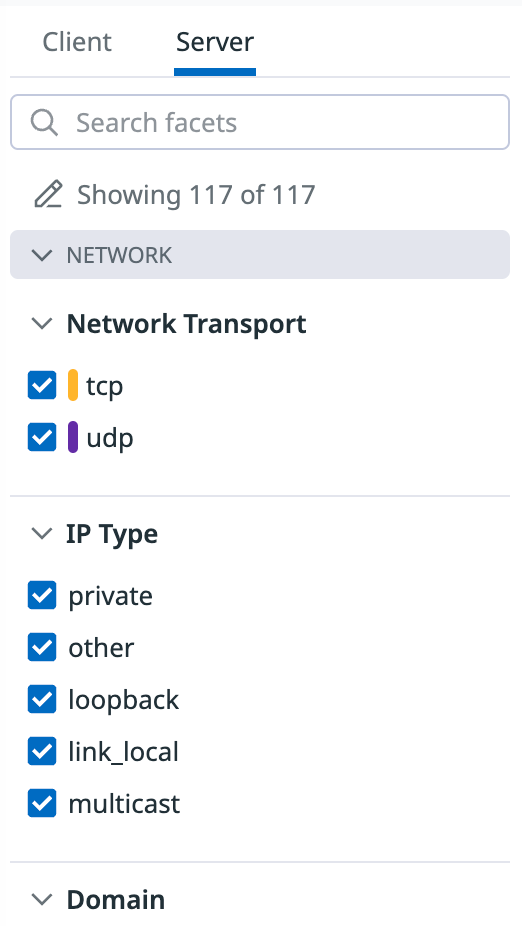The width and height of the screenshot is (522, 926).
Task: Click the orange tcp color indicator
Action: 73,385
